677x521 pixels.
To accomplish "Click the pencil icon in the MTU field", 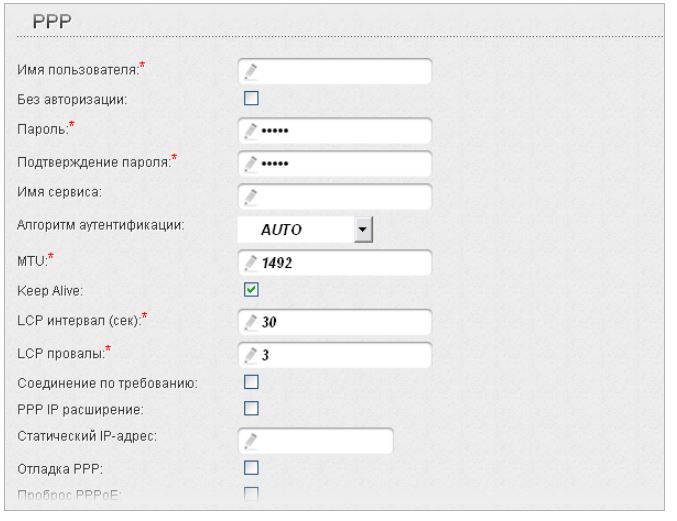I will pyautogui.click(x=251, y=262).
